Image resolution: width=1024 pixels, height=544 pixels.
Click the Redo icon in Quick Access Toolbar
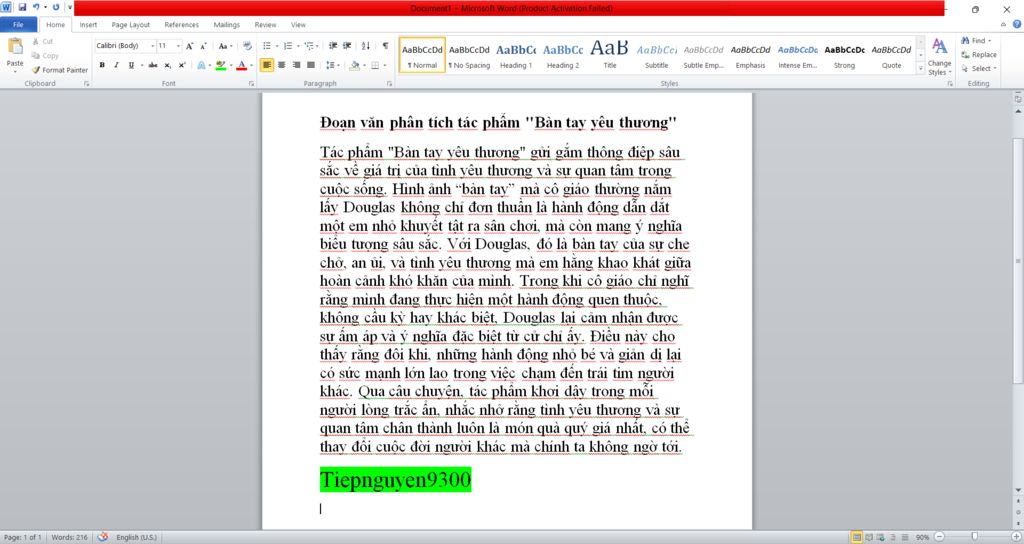[x=56, y=8]
